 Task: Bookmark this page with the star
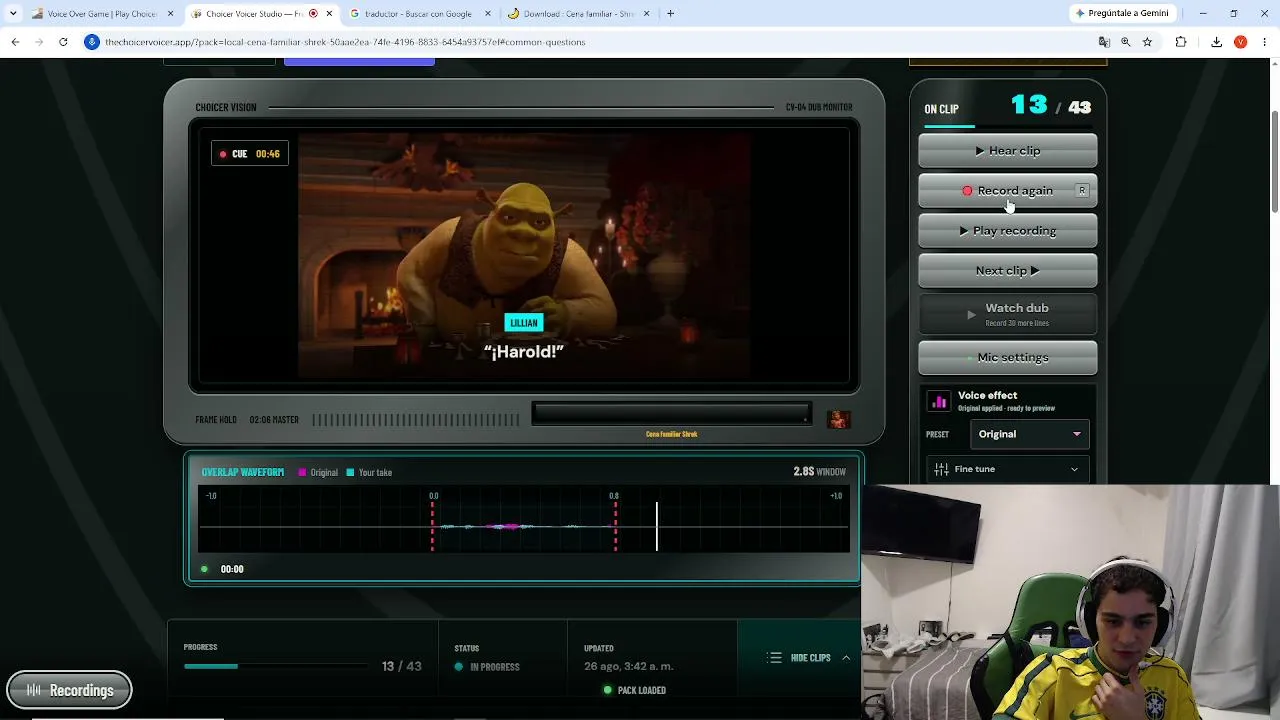1147,42
